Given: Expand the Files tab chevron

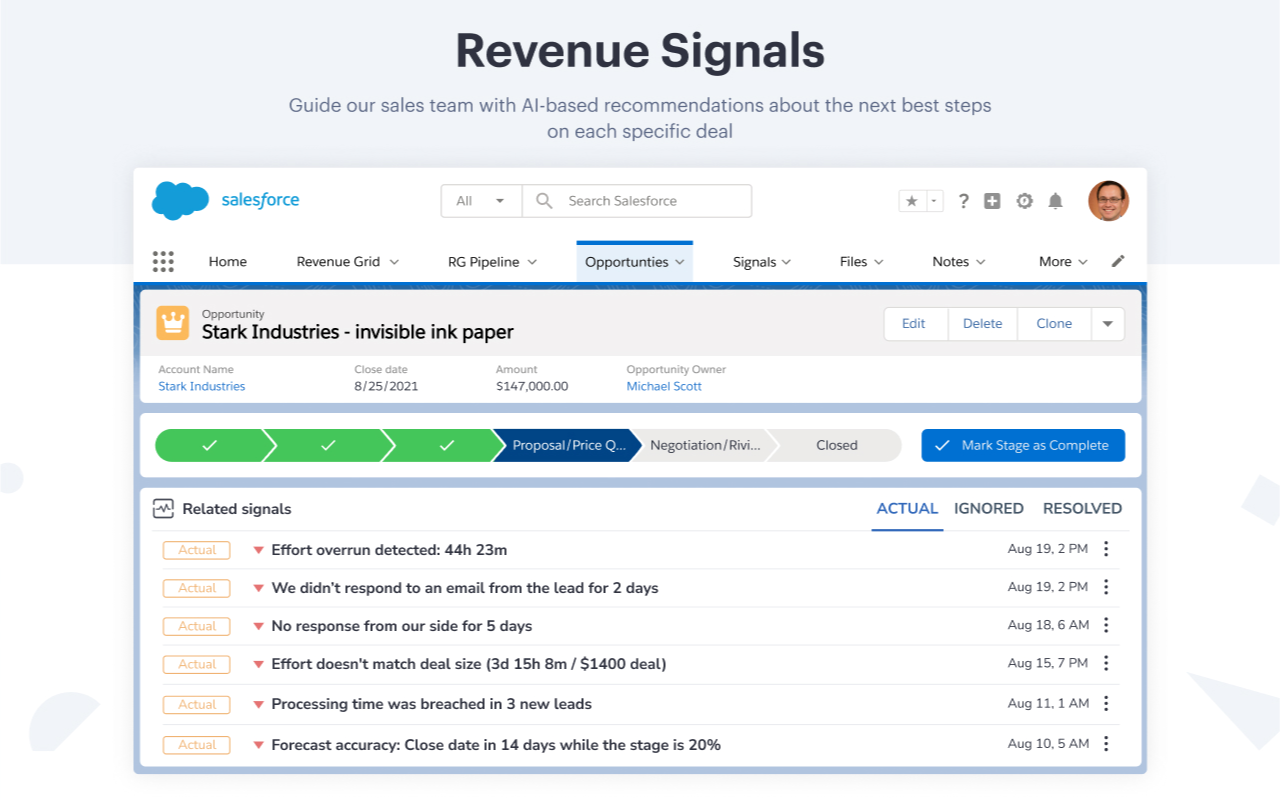Looking at the screenshot, I should point(879,262).
